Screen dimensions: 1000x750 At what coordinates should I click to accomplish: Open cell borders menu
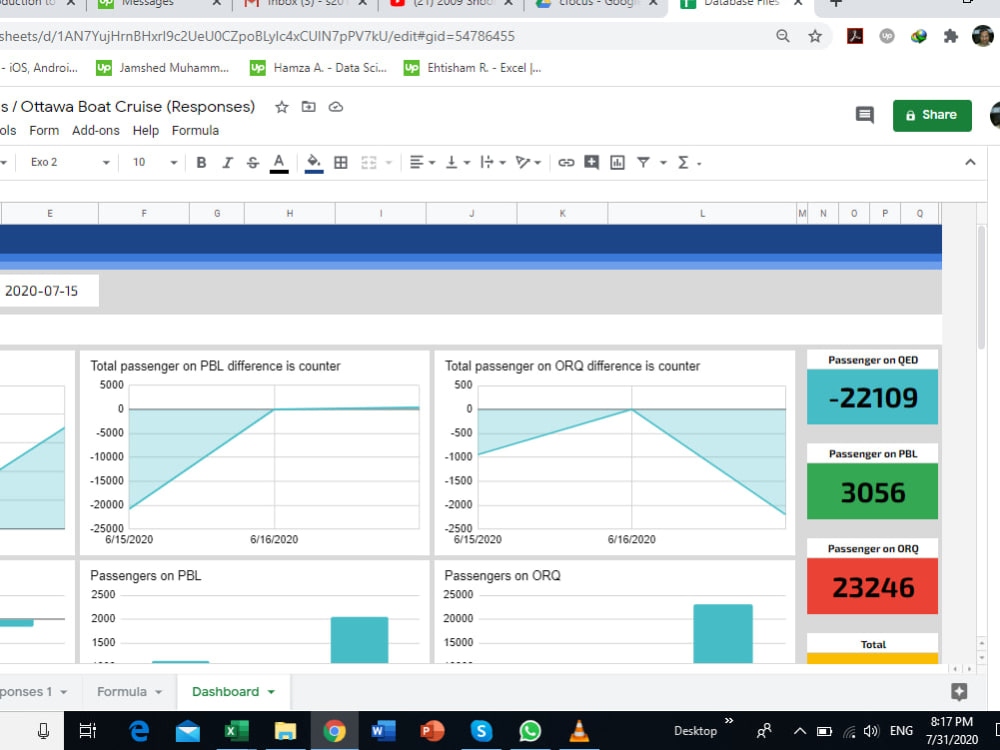[341, 163]
